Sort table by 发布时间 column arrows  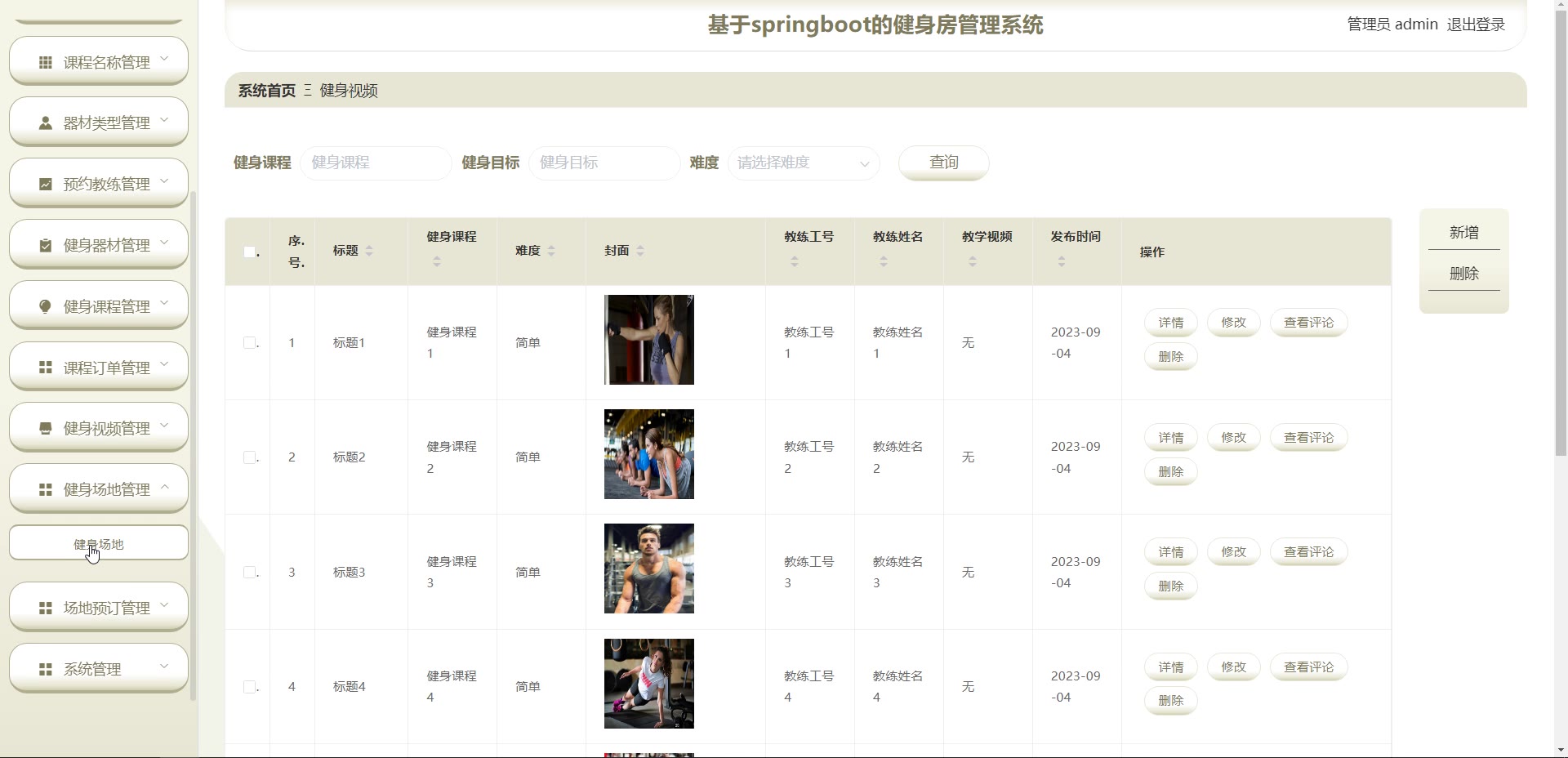tap(1062, 261)
